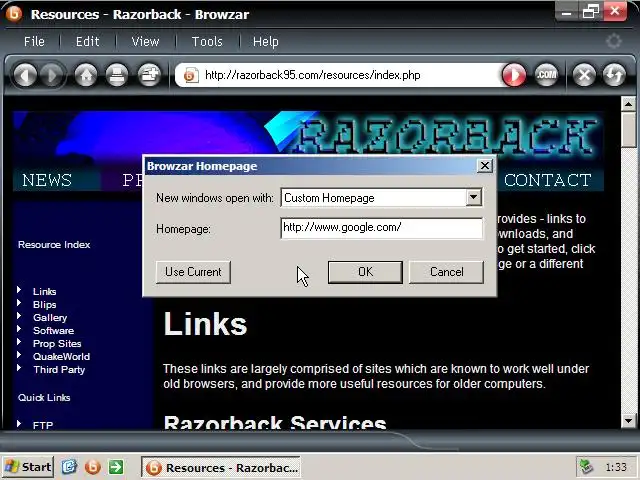The width and height of the screenshot is (640, 480).
Task: Open the Links sidebar link
Action: pyautogui.click(x=44, y=291)
